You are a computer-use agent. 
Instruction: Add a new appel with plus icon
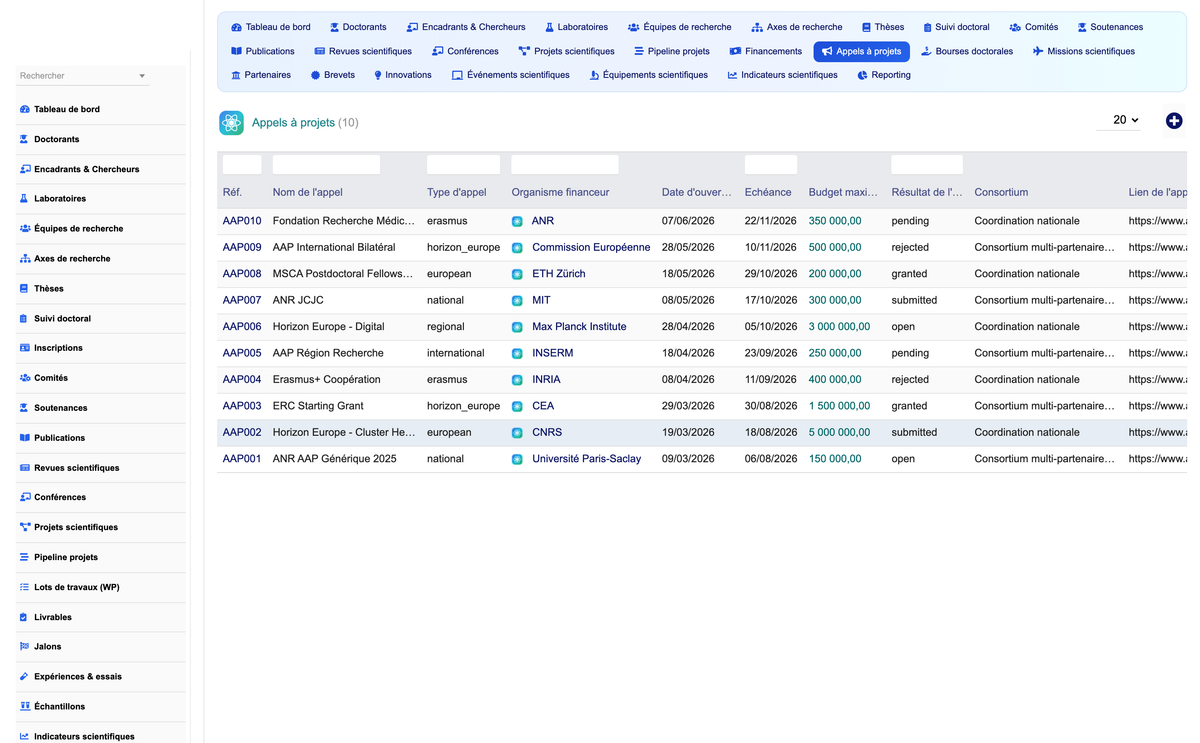[x=1174, y=120]
